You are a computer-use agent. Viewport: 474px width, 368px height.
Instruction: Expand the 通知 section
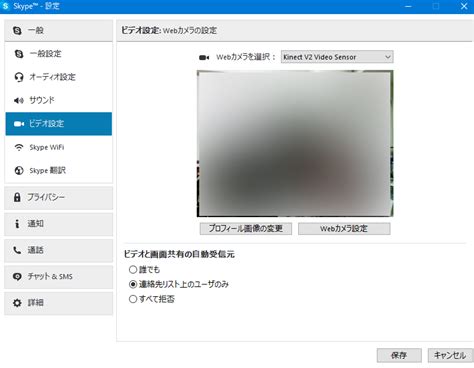click(x=59, y=224)
